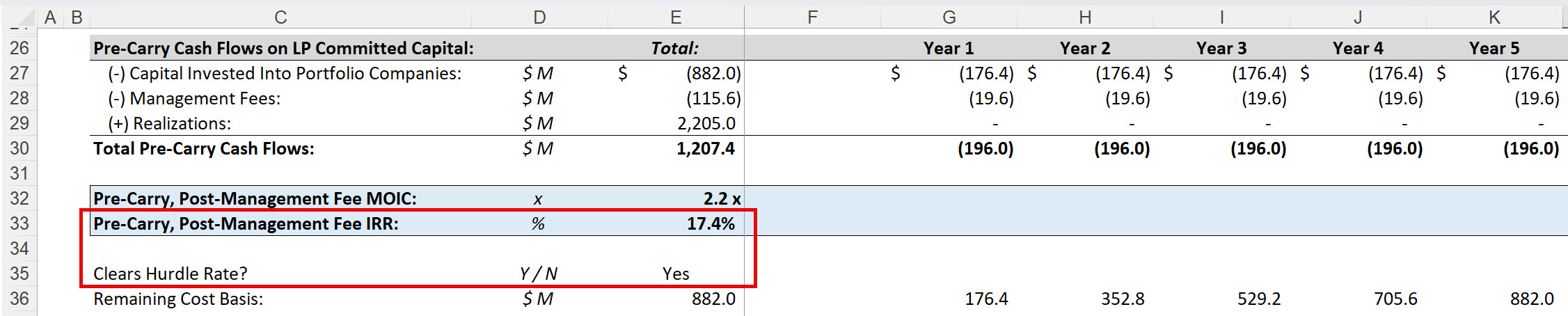This screenshot has height=316, width=1568.
Task: Click 'Pre-Carry Cash Flows on LP Committed Capital:' cell
Action: tap(283, 48)
